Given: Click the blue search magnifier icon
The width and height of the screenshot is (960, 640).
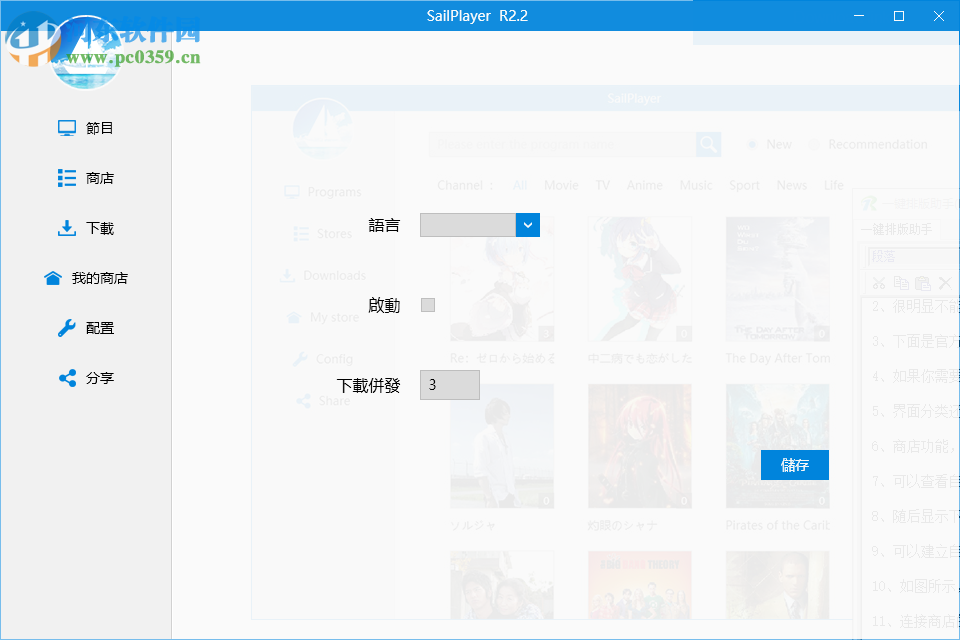Looking at the screenshot, I should click(708, 144).
